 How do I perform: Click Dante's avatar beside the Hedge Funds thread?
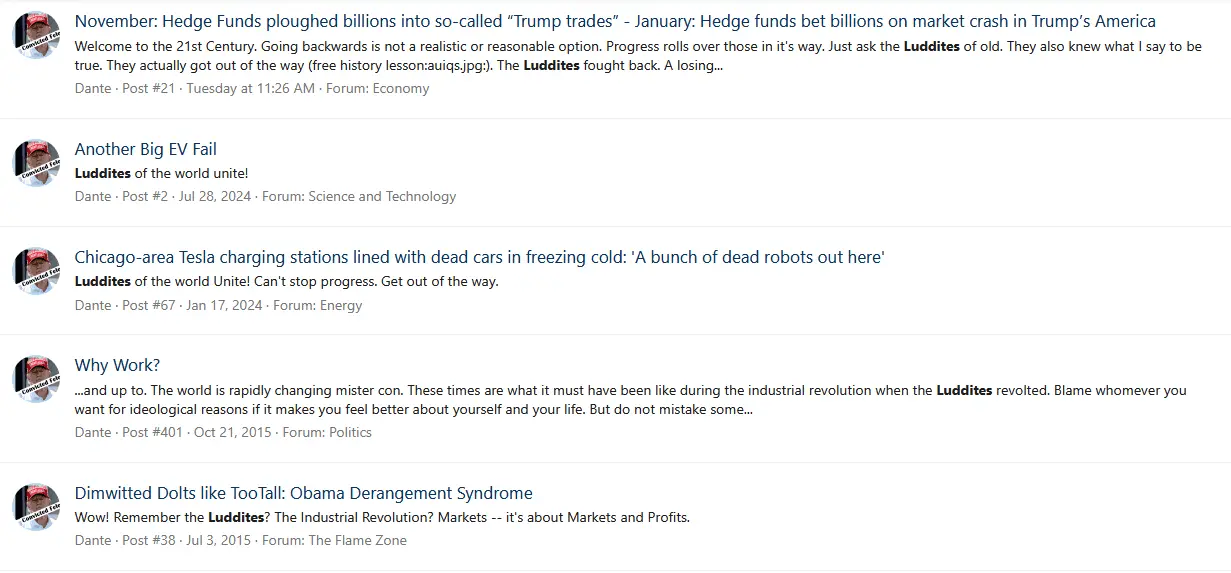click(36, 36)
